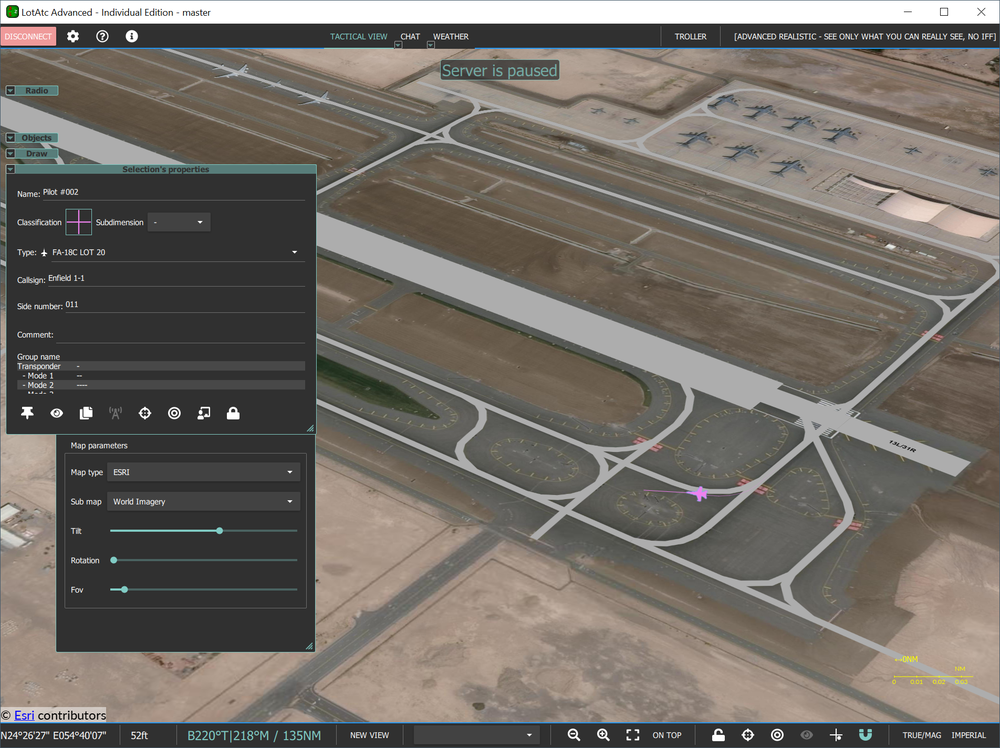This screenshot has height=748, width=1000.
Task: Open the WEATHER tab dropdown arrow
Action: (430, 45)
